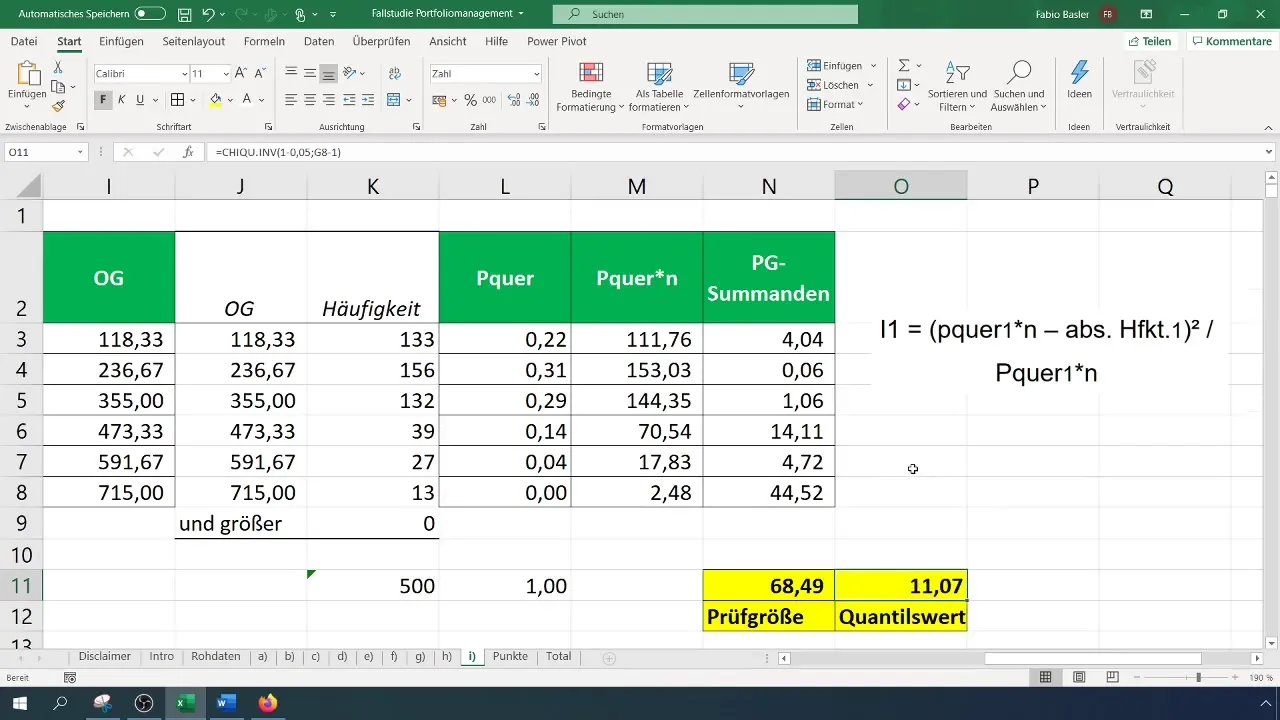
Task: Open Excel from the Windows taskbar
Action: (x=185, y=703)
